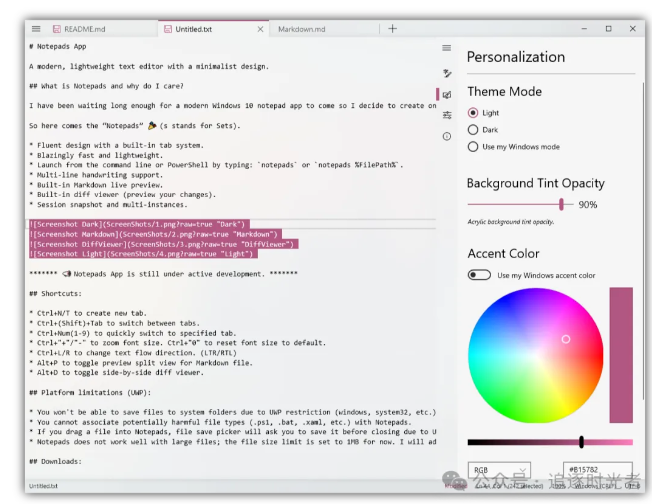Adjust the Background Tint Opacity slider

tap(520, 204)
